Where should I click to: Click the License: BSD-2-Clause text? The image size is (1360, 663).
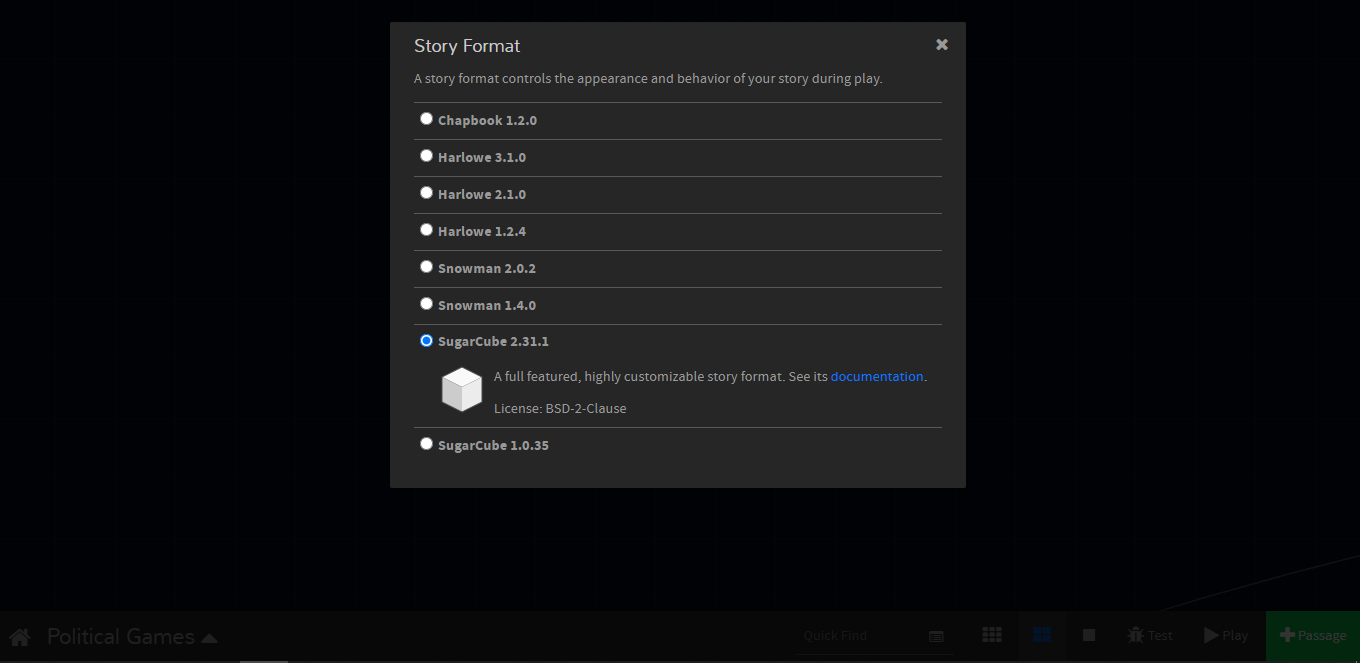click(560, 409)
